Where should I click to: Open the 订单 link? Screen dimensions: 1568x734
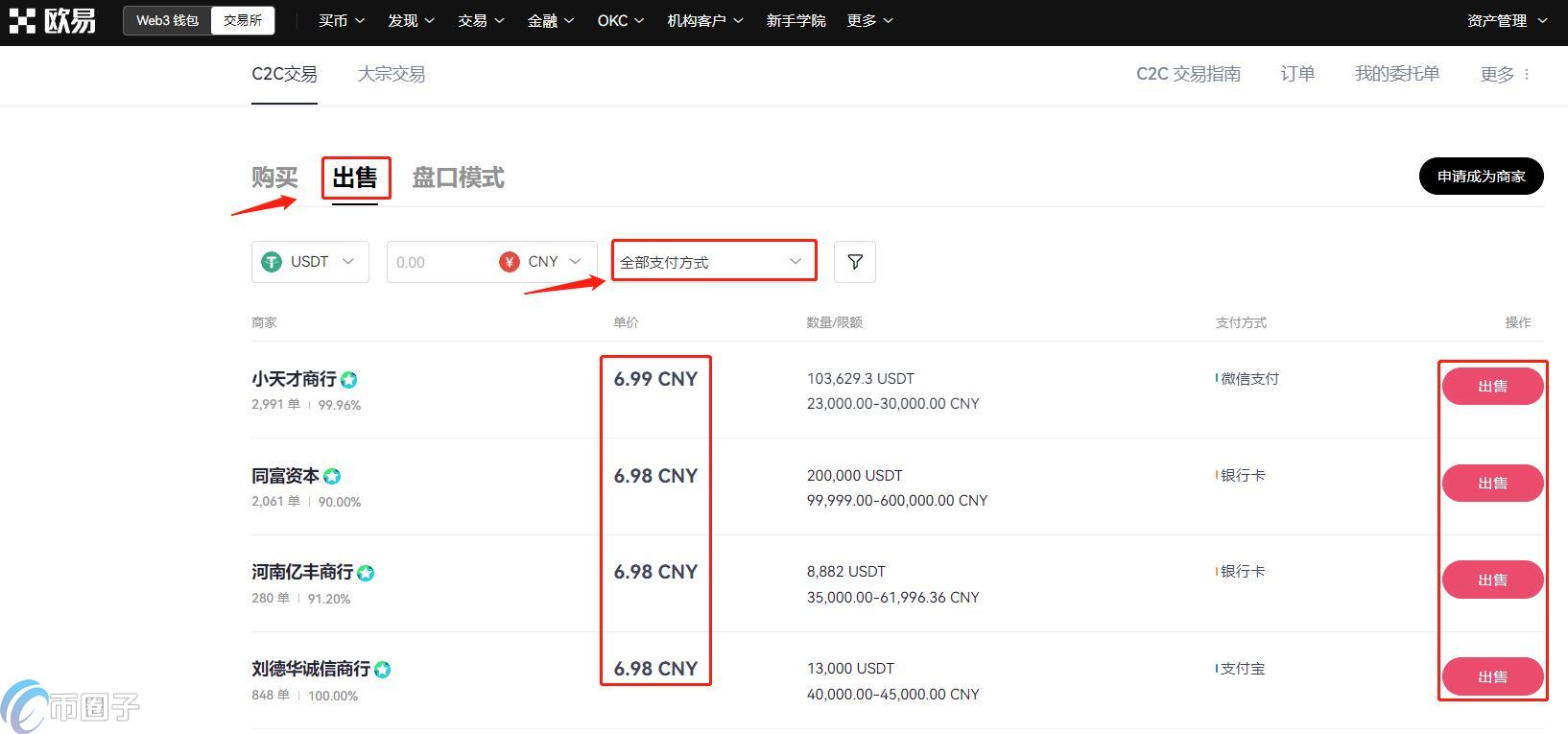pyautogui.click(x=1297, y=74)
